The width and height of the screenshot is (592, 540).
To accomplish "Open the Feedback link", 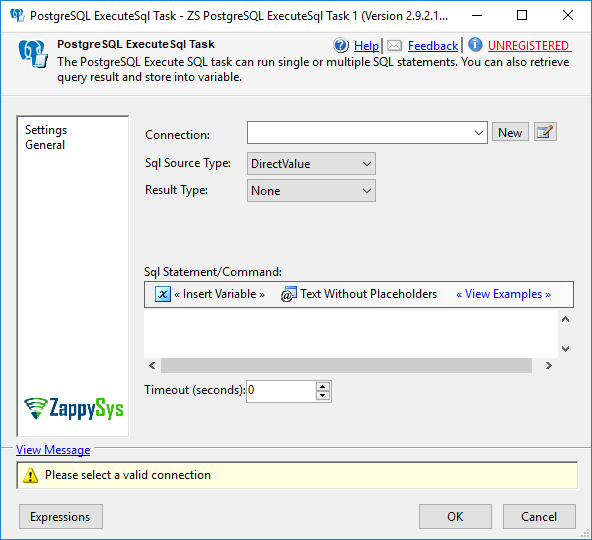I will click(433, 46).
